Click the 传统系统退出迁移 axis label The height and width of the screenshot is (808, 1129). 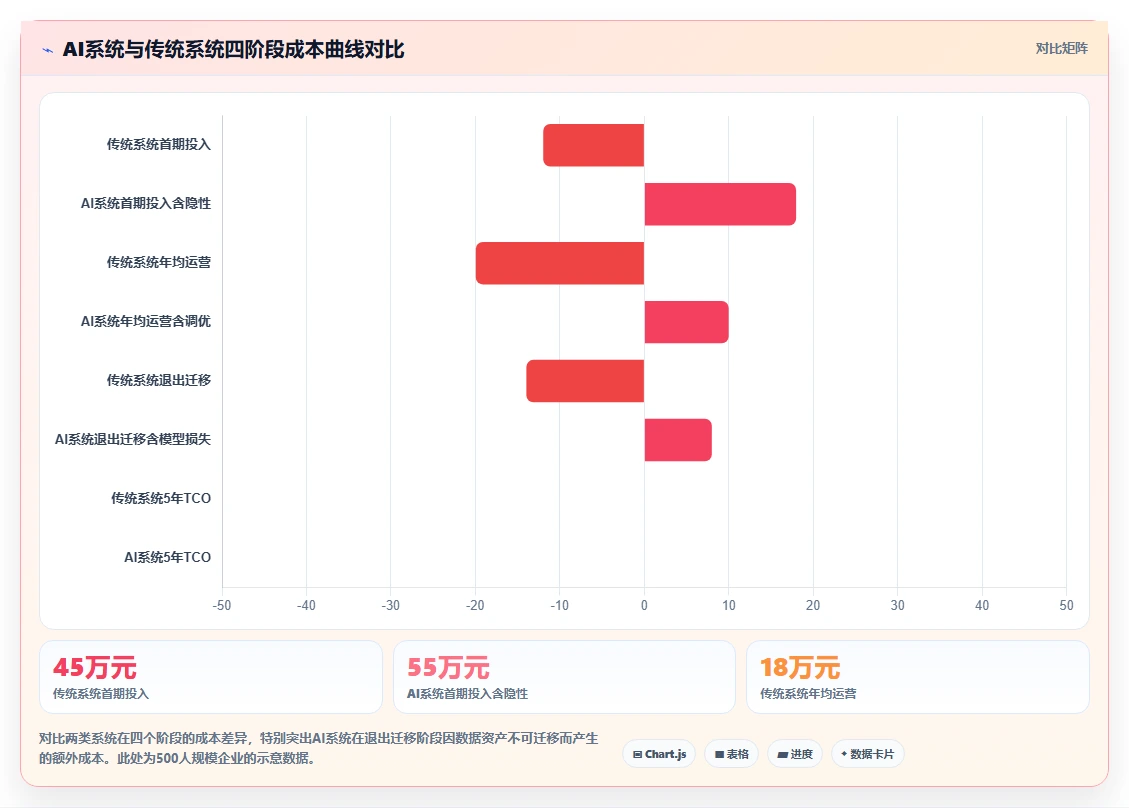click(158, 380)
